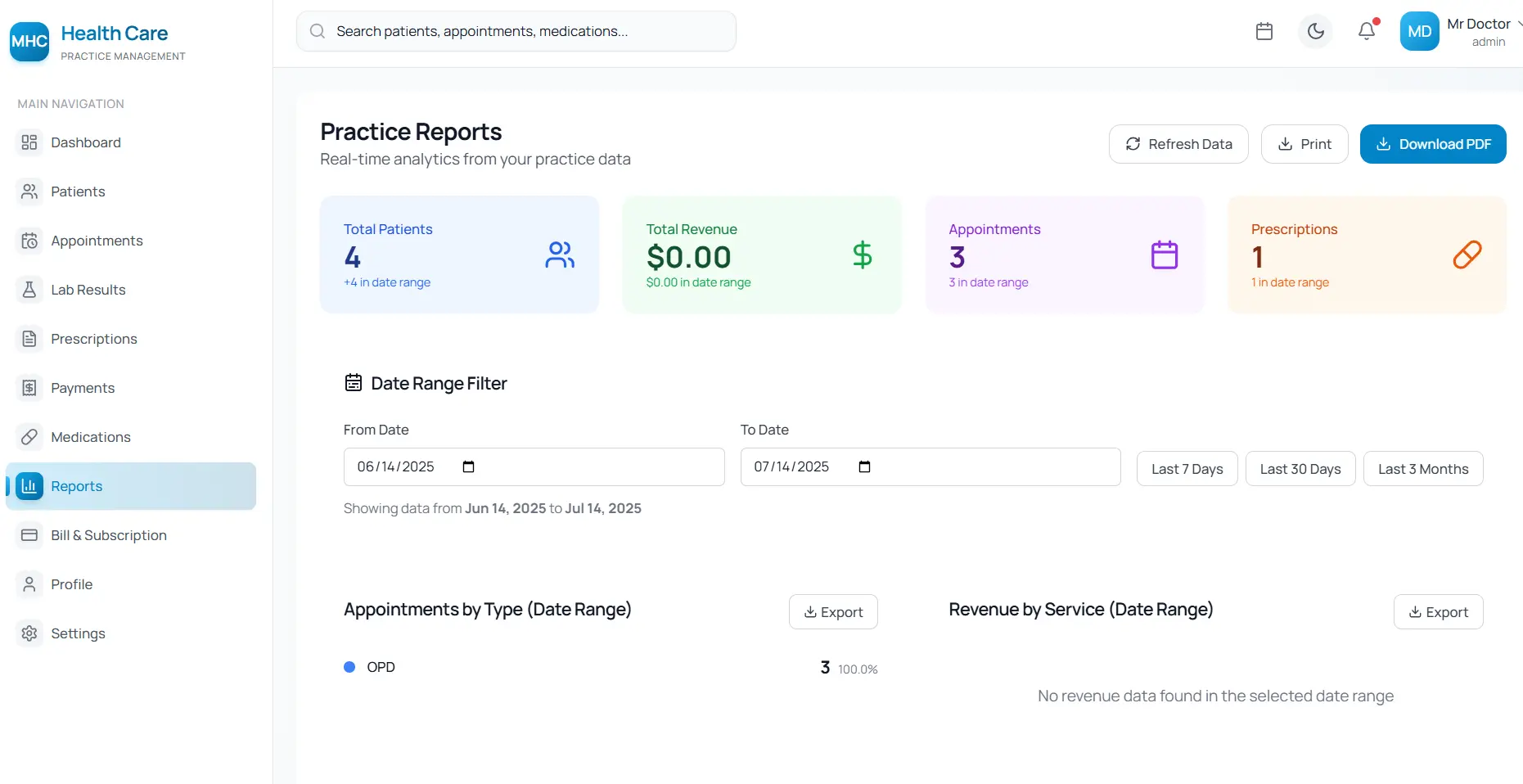Click the Medications pill icon in sidebar
The height and width of the screenshot is (784, 1523).
pos(29,437)
